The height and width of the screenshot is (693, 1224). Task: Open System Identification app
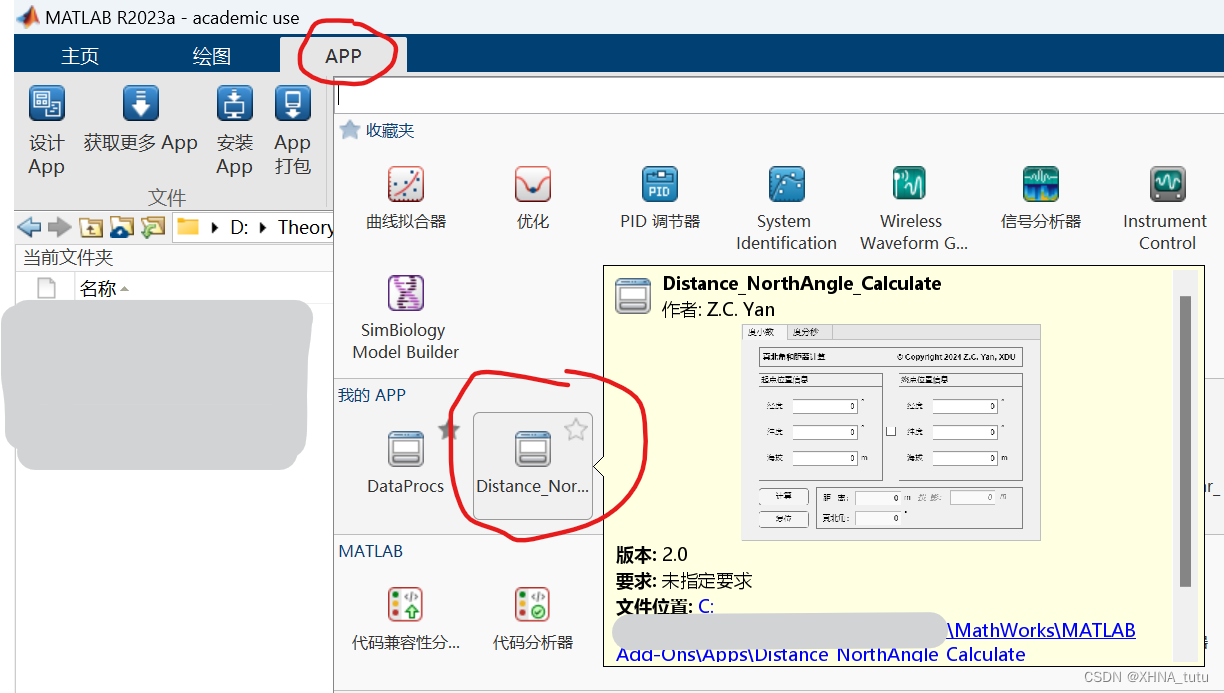(787, 209)
